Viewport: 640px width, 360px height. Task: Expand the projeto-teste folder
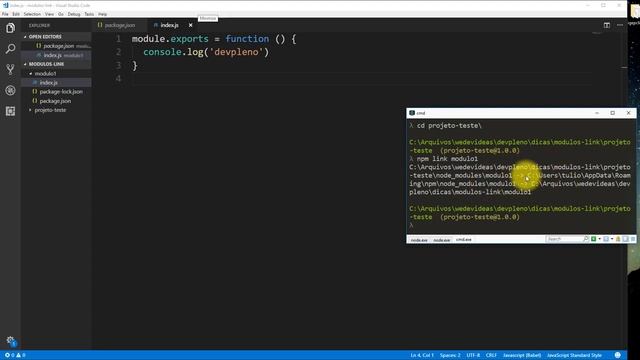point(50,110)
